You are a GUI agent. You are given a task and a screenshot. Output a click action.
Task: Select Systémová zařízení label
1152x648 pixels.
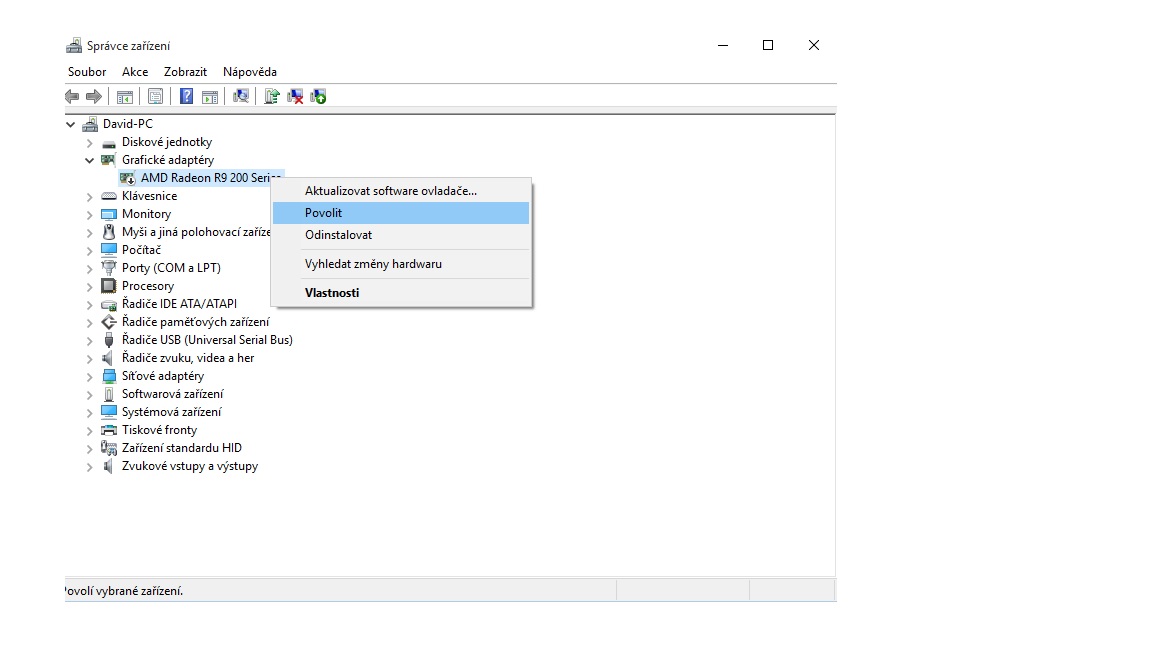coord(171,412)
